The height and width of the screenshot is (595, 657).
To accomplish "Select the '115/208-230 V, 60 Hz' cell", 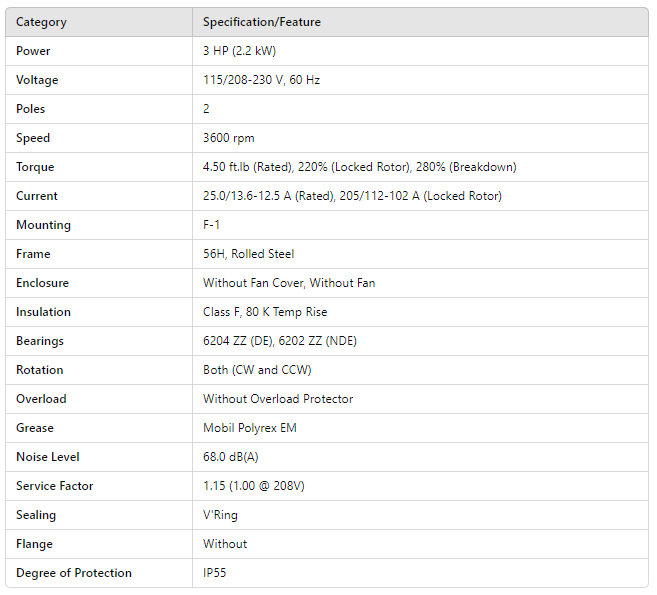I will [261, 80].
